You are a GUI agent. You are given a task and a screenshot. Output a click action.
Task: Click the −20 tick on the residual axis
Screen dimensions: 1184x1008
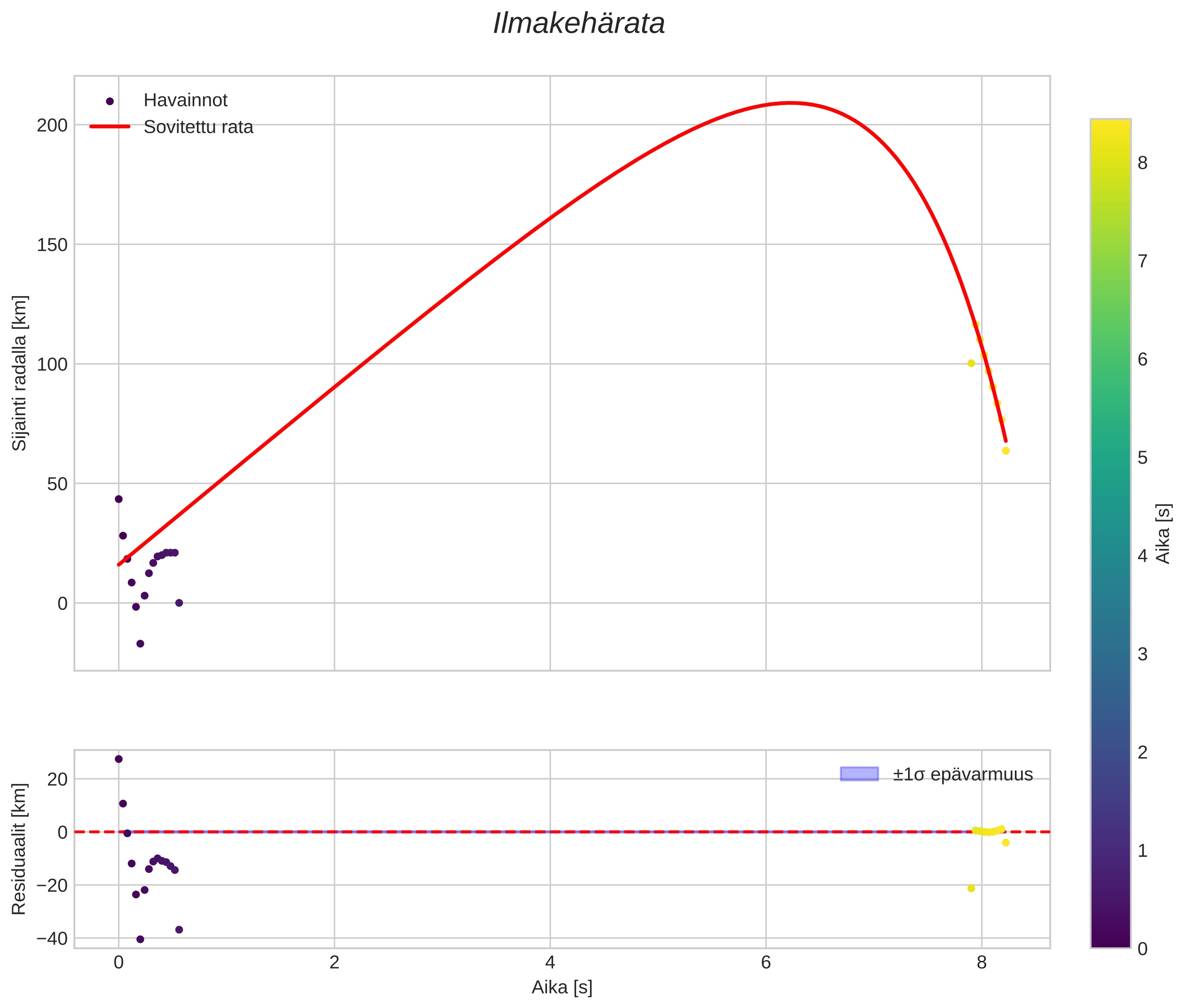point(52,885)
